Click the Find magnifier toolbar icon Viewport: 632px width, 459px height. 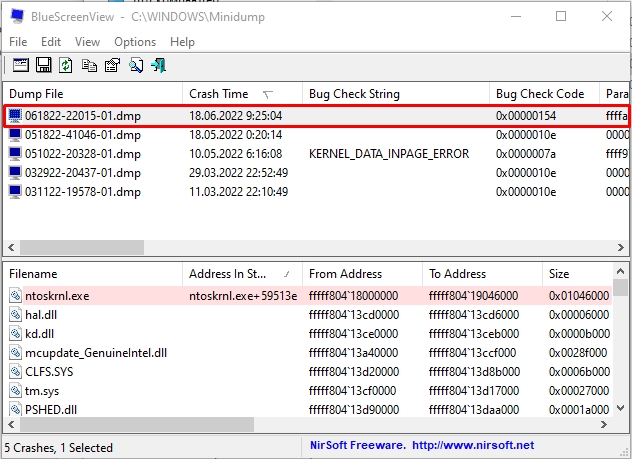pyautogui.click(x=135, y=65)
